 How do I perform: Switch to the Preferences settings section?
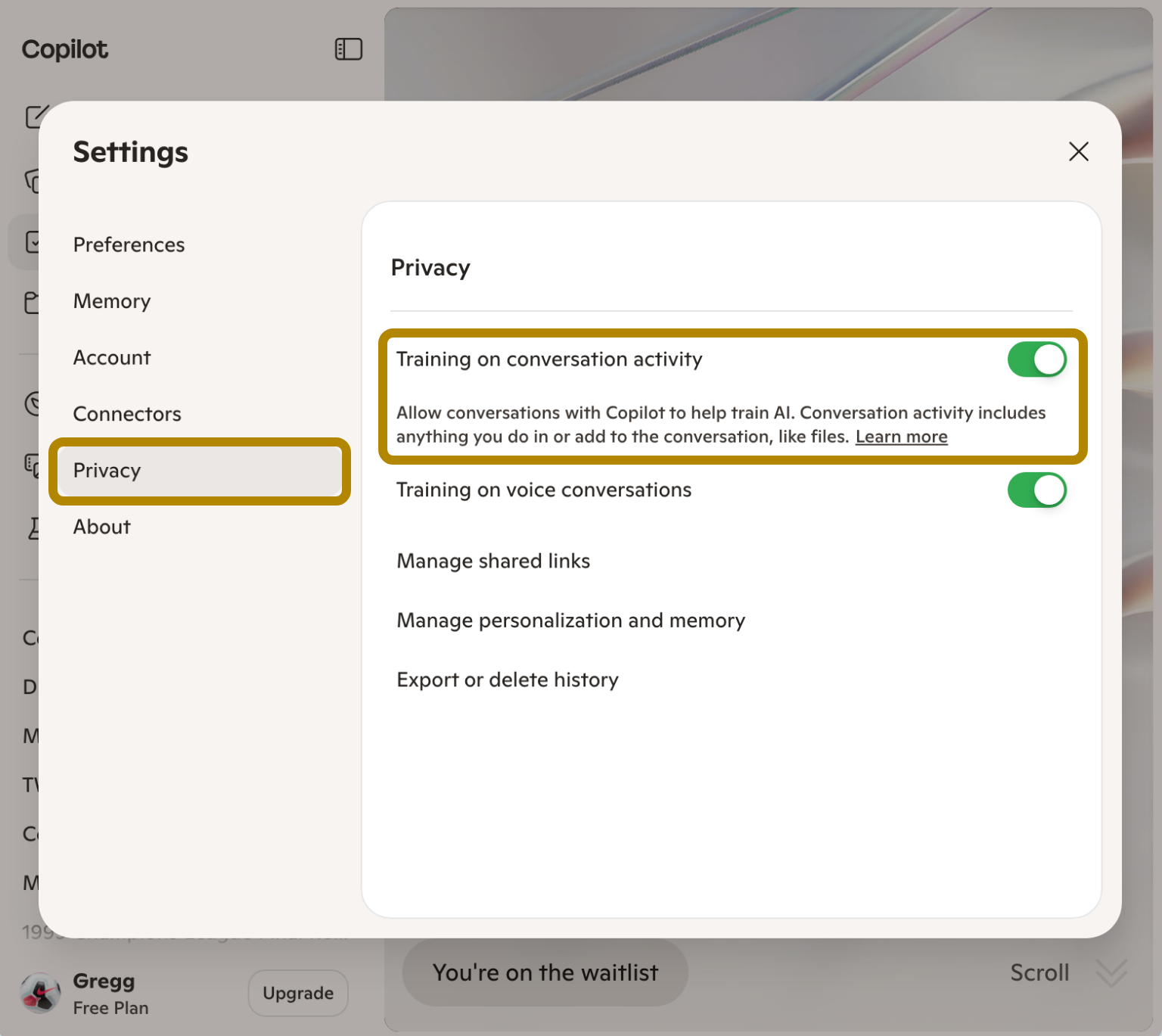click(x=129, y=244)
